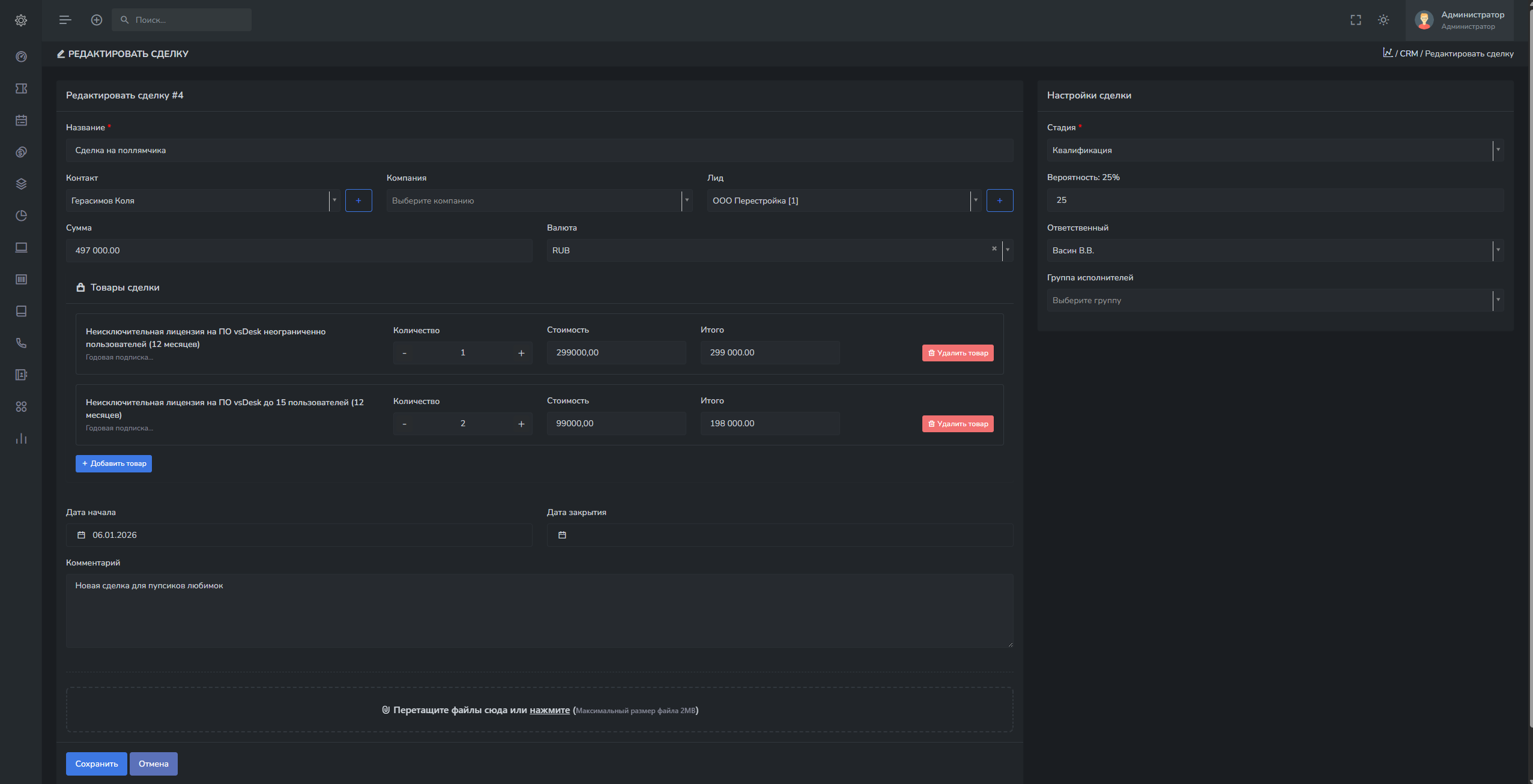Open the phone calls sidebar icon
This screenshot has height=784, width=1533.
[x=21, y=343]
